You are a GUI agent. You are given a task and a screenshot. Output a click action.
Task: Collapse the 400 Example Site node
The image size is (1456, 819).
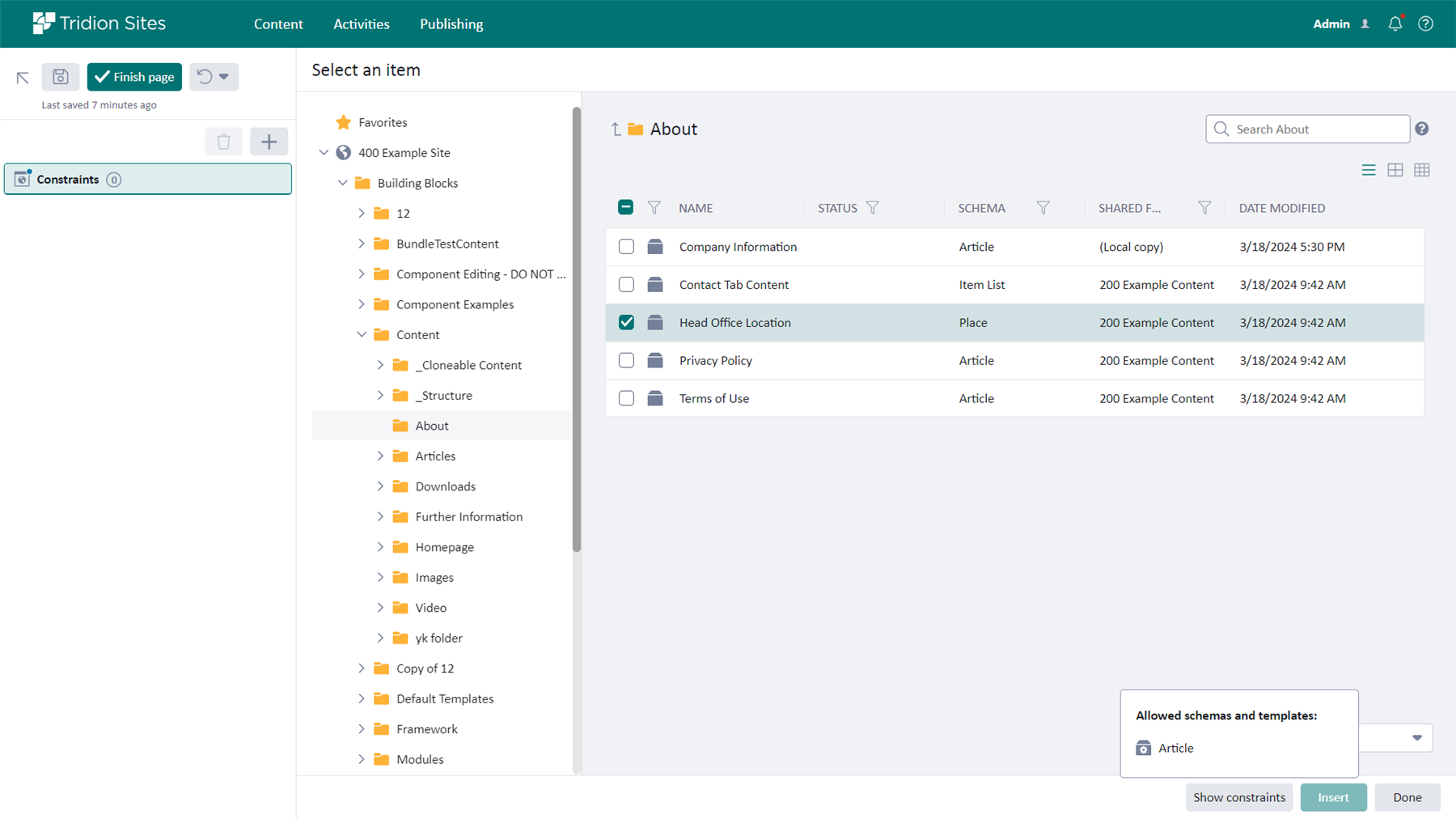click(x=324, y=153)
